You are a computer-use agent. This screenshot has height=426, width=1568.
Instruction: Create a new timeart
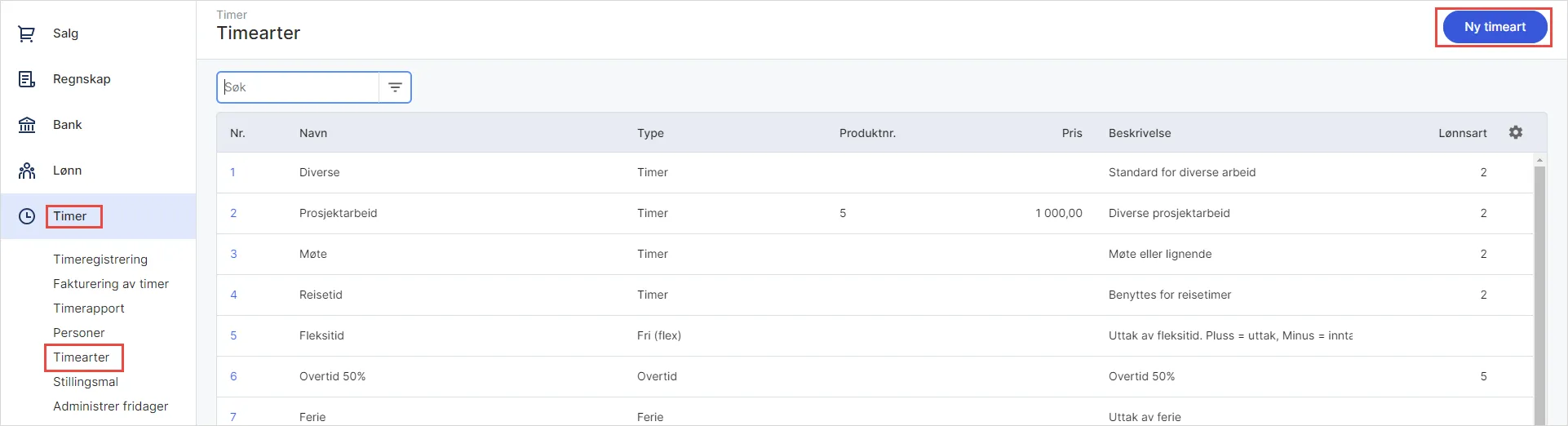tap(1494, 27)
